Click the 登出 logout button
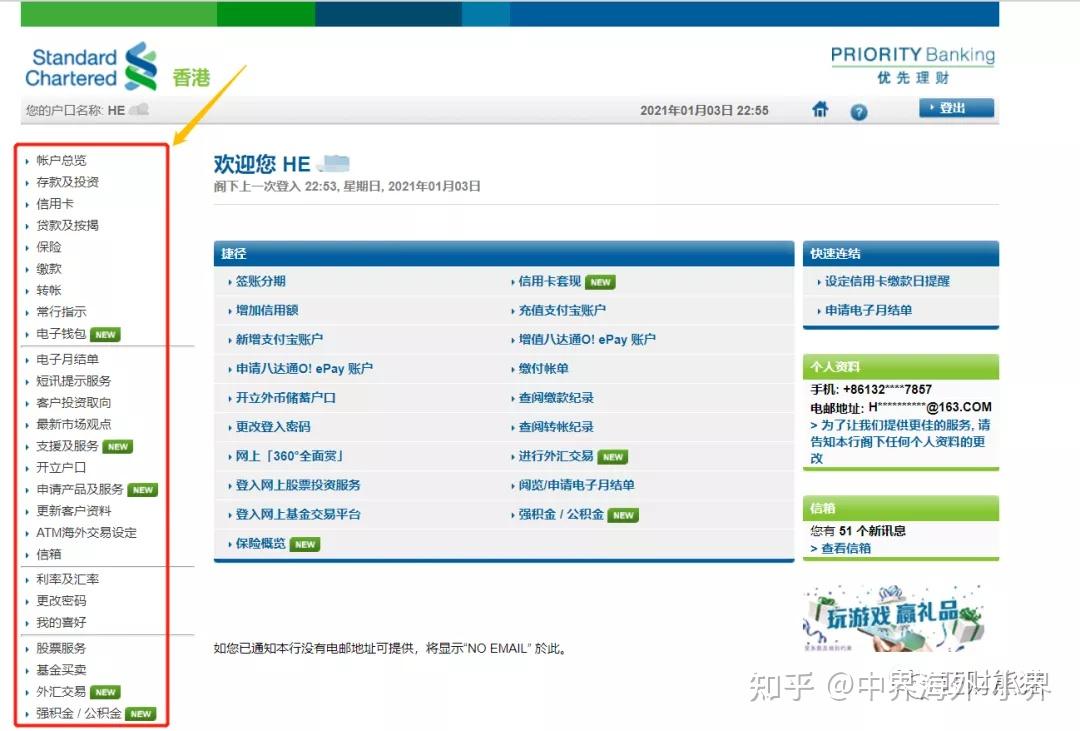Screen dimensions: 1080x731 957,108
